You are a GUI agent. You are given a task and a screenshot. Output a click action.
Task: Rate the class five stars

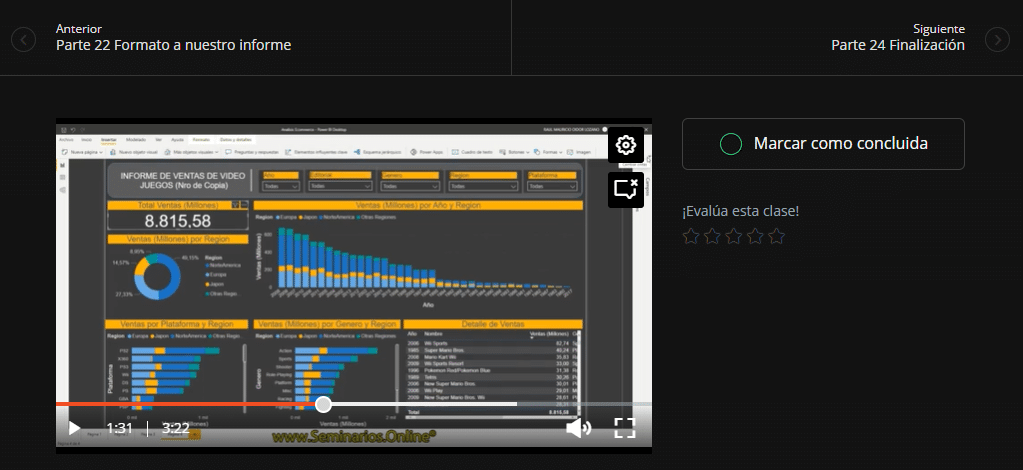[776, 237]
